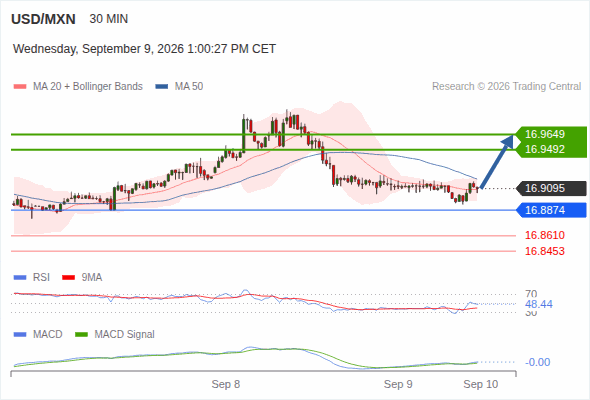The image size is (590, 400).
Task: Click the Sep 9 time axis label
Action: point(398,384)
